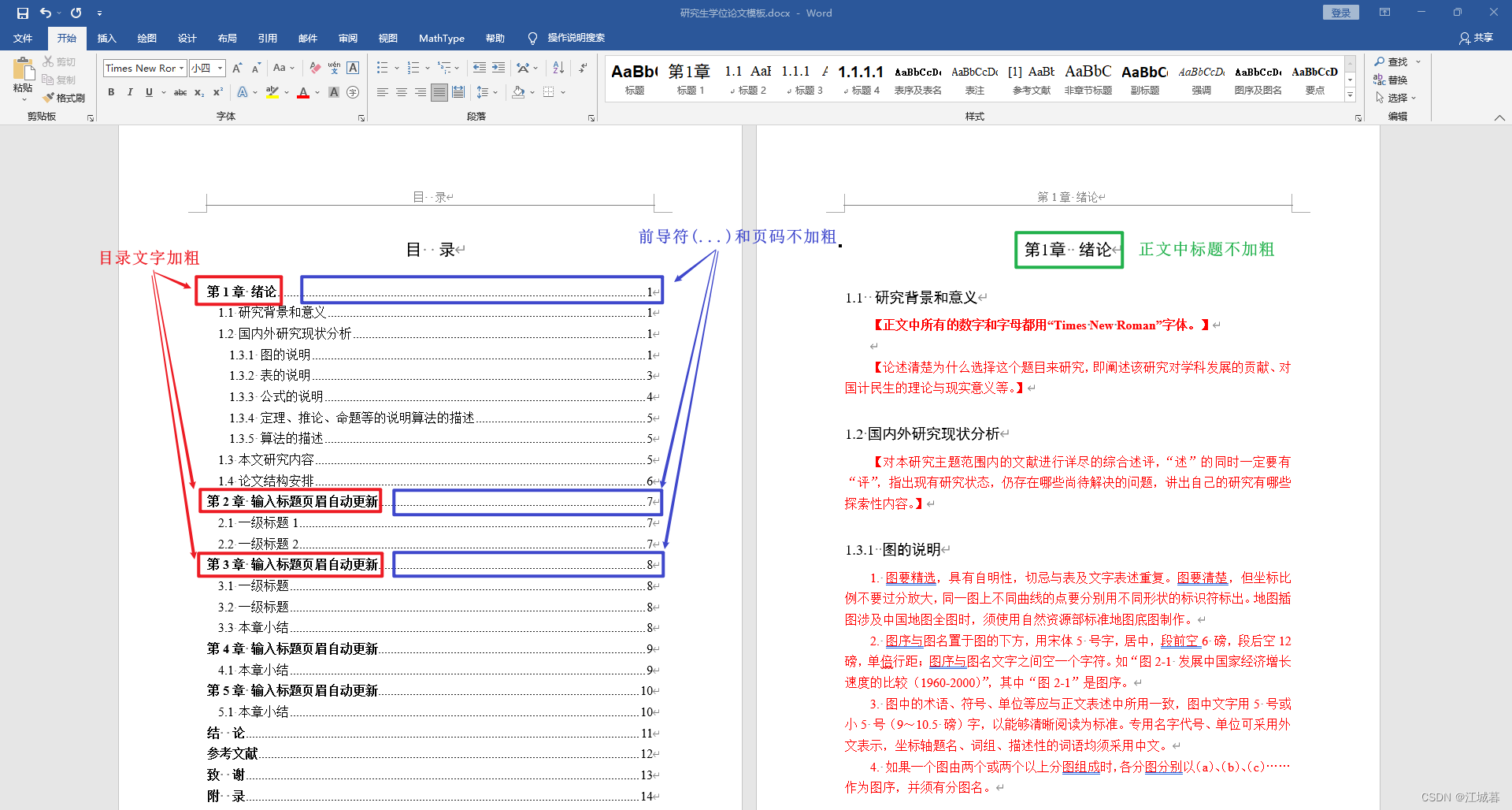Collapse the ribbon with the caret icon
This screenshot has width=1512, height=810.
(x=1499, y=117)
